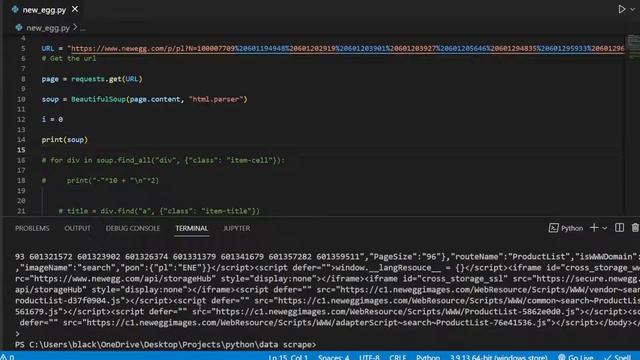
Task: Click the '# Get the url' comment
Action: pyautogui.click(x=69, y=58)
